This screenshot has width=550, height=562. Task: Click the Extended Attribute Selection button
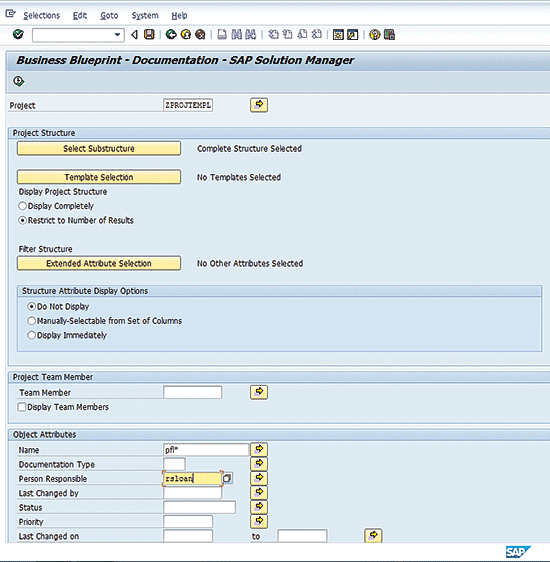99,263
